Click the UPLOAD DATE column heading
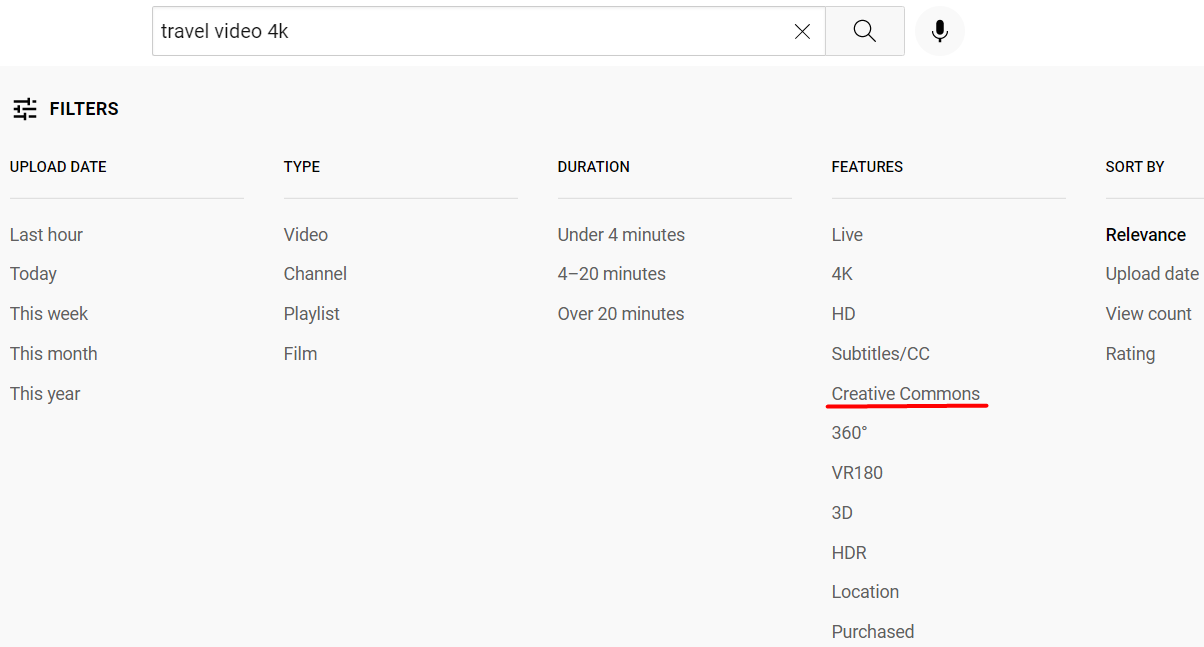1204x647 pixels. pos(58,167)
